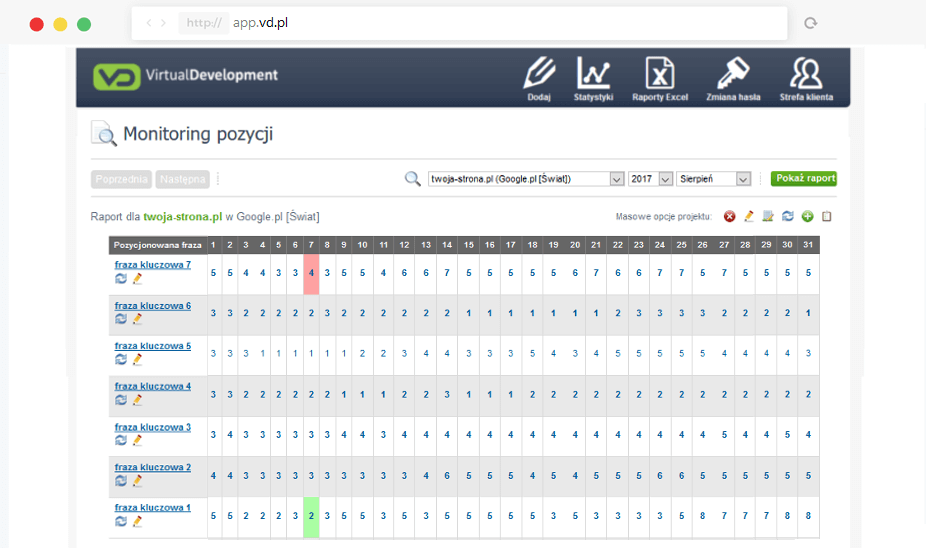Open Strefa klienta user icon
Screen dimensions: 926x548
coord(806,79)
